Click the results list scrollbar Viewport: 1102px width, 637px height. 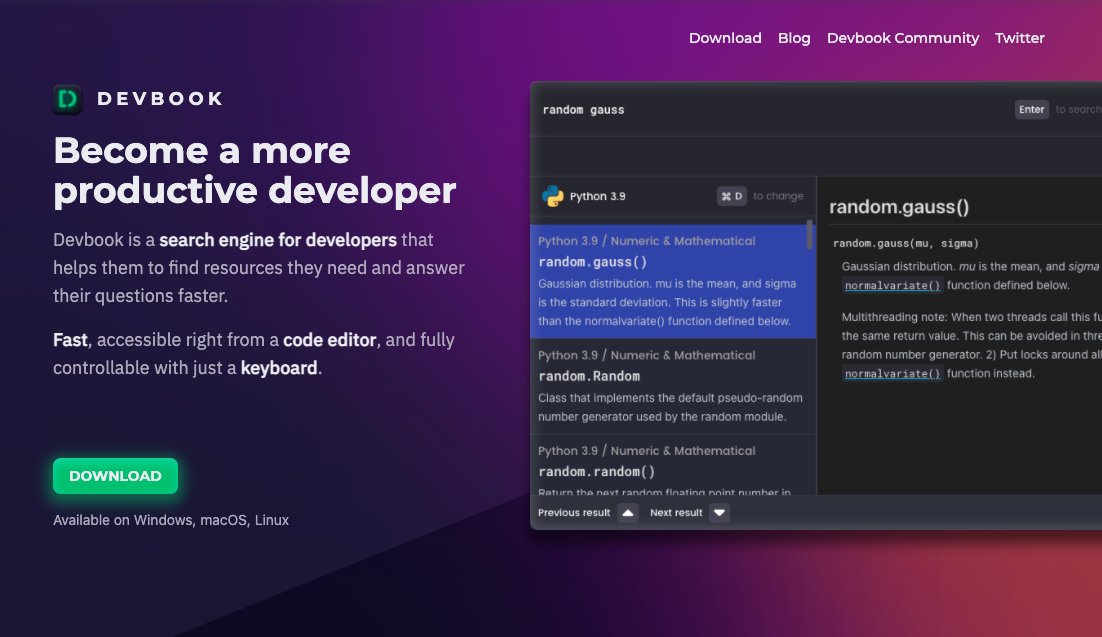tap(810, 234)
